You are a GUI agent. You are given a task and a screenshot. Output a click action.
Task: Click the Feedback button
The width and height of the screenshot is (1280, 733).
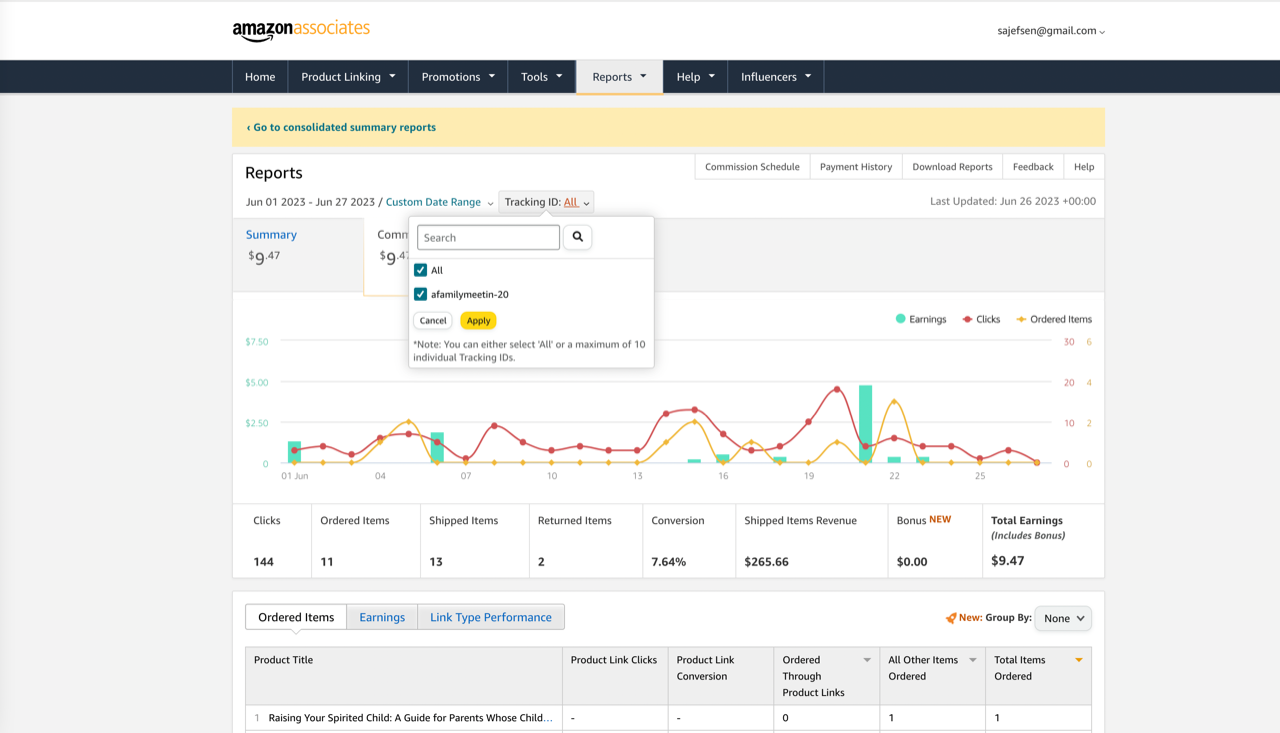(x=1033, y=167)
